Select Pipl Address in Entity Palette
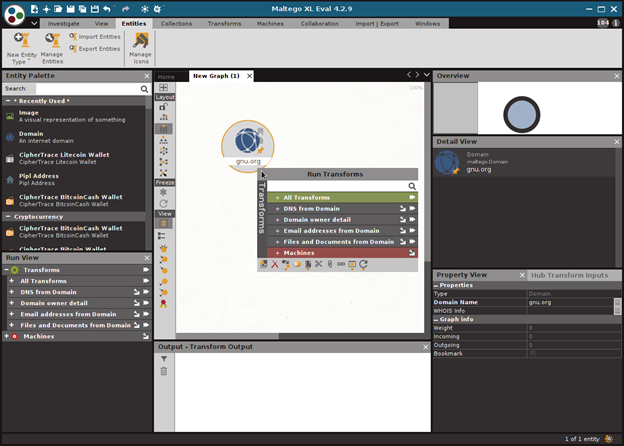The image size is (624, 446). pos(74,179)
